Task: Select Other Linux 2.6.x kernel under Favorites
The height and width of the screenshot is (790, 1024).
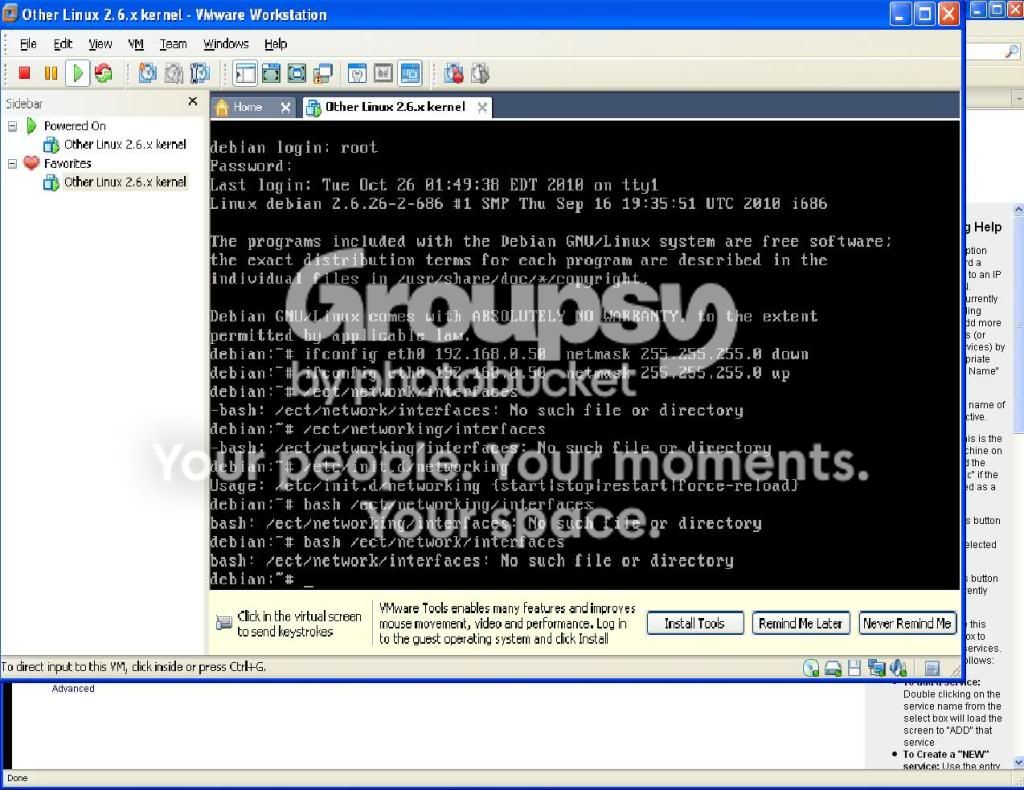Action: 125,182
